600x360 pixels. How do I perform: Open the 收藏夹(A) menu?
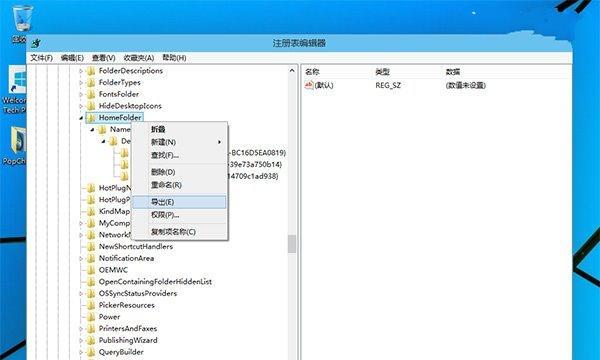pyautogui.click(x=139, y=58)
